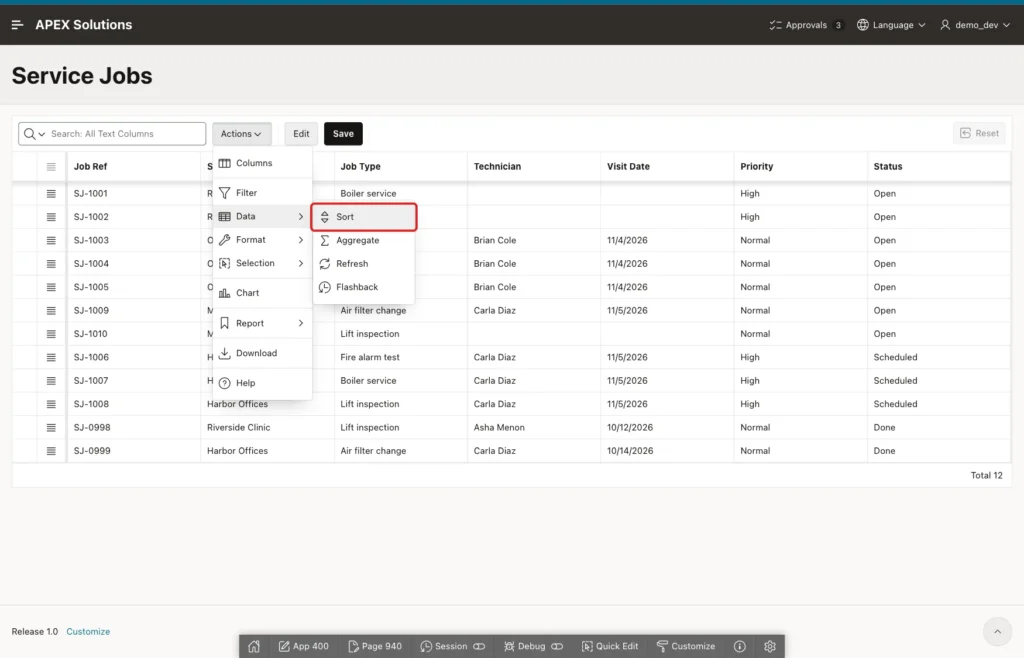
Task: Select the Fire alarm test cell
Action: coord(400,357)
